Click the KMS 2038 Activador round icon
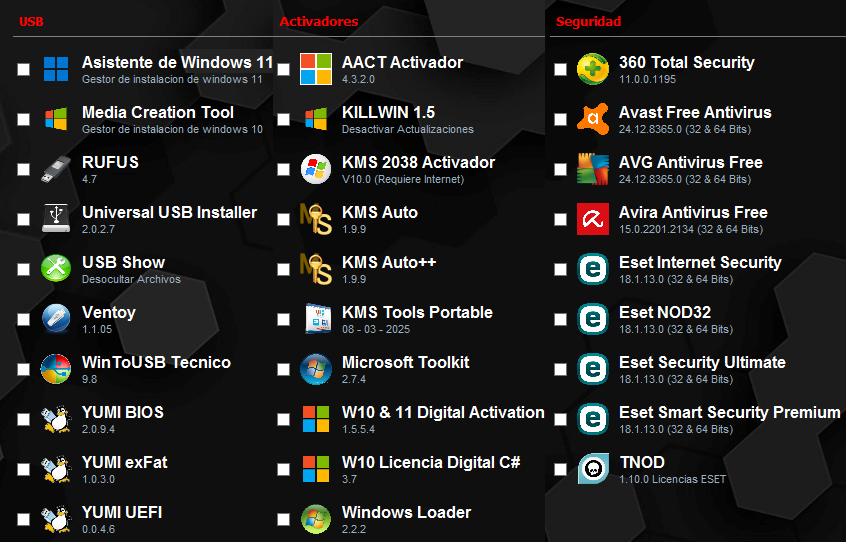 [316, 169]
